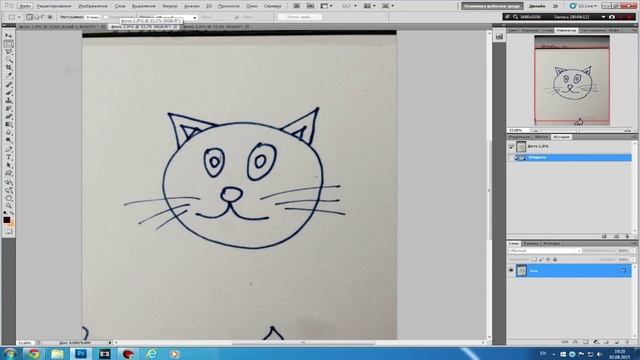Select the Rectangular Marquee tool

pos(9,44)
